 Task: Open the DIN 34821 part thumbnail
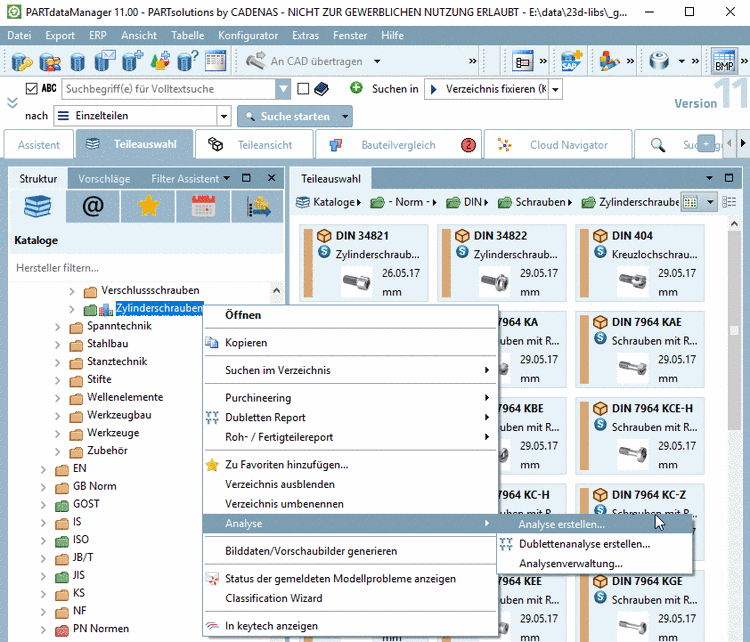(356, 281)
